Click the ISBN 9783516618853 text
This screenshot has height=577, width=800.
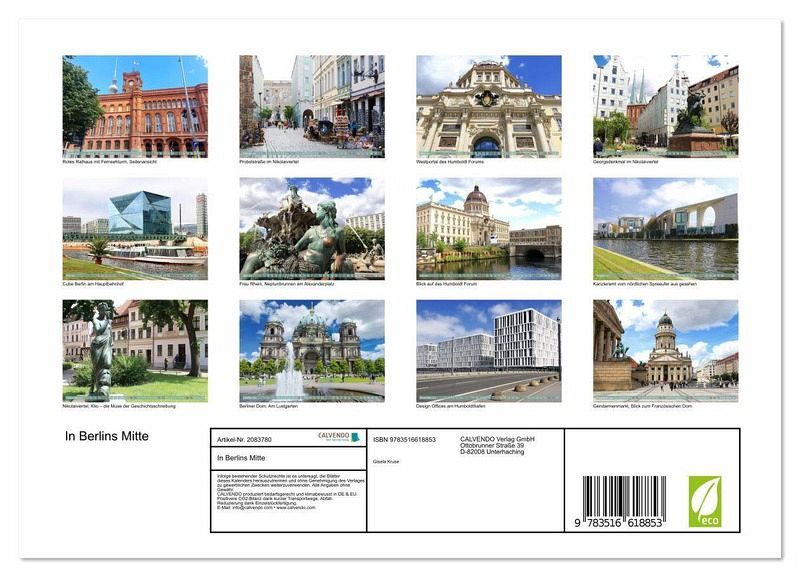[x=404, y=439]
